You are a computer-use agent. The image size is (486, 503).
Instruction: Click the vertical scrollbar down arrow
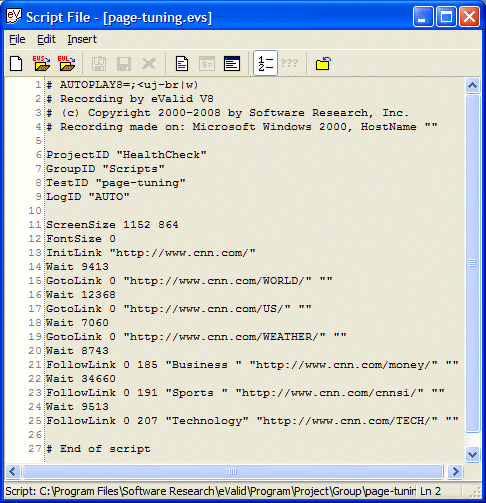[x=472, y=454]
